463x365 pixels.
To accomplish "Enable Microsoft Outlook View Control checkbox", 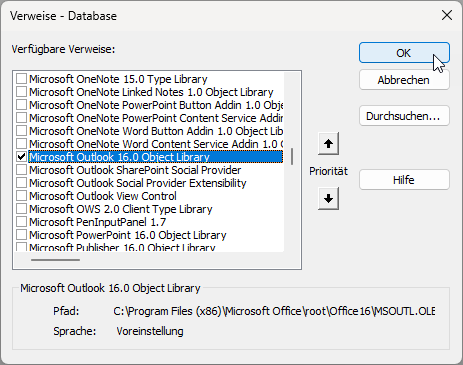I will [22, 196].
